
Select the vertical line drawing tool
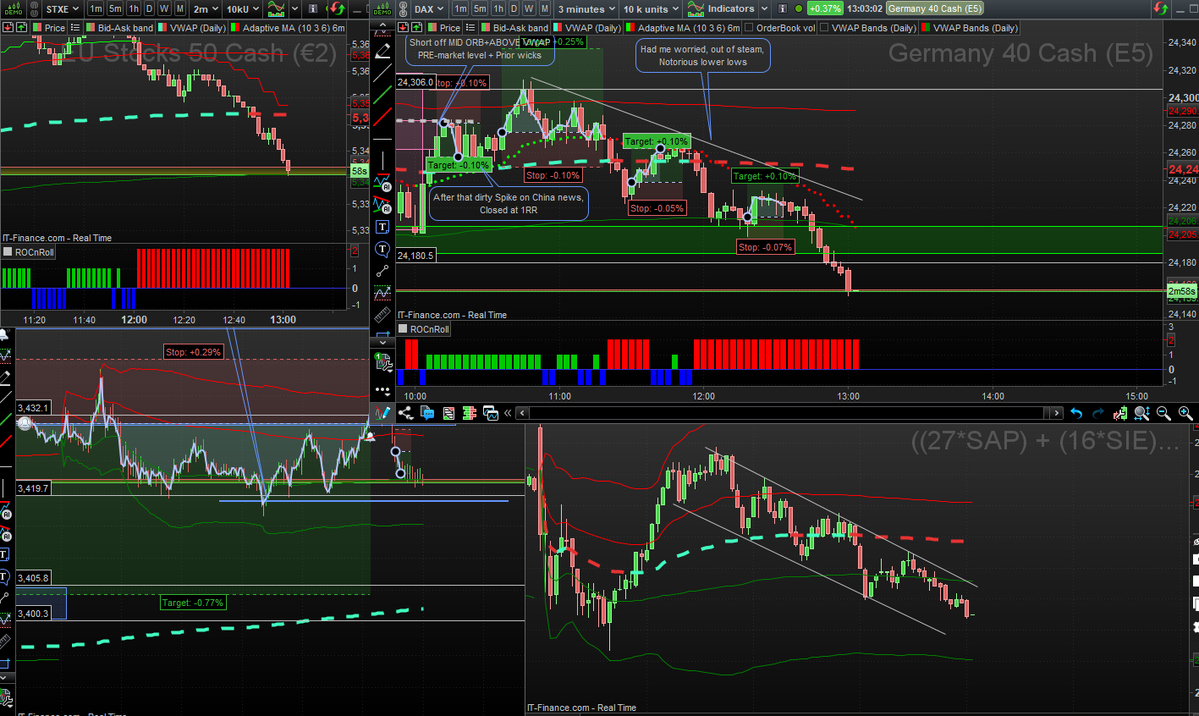383,161
